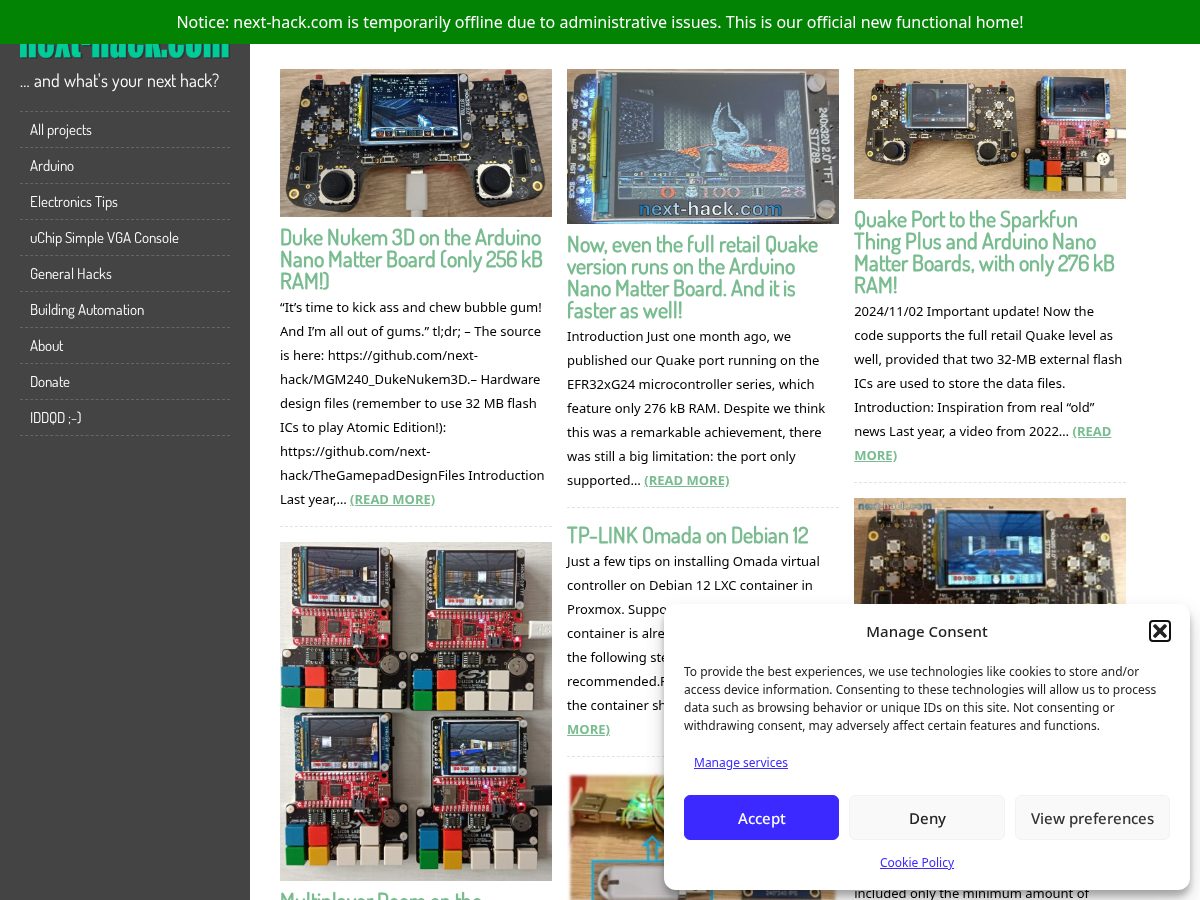Open View preferences in consent dialog

1092,818
